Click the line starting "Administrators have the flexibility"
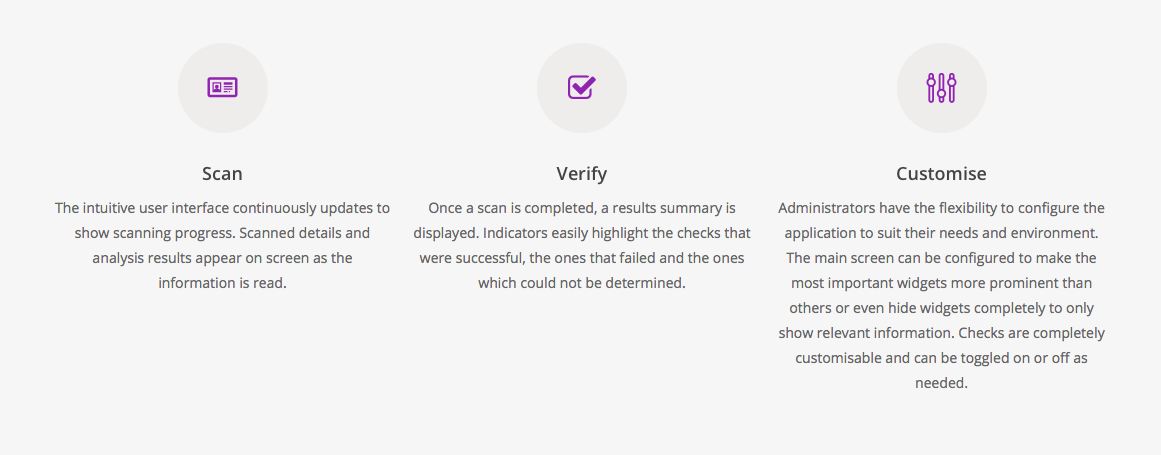 pos(941,208)
